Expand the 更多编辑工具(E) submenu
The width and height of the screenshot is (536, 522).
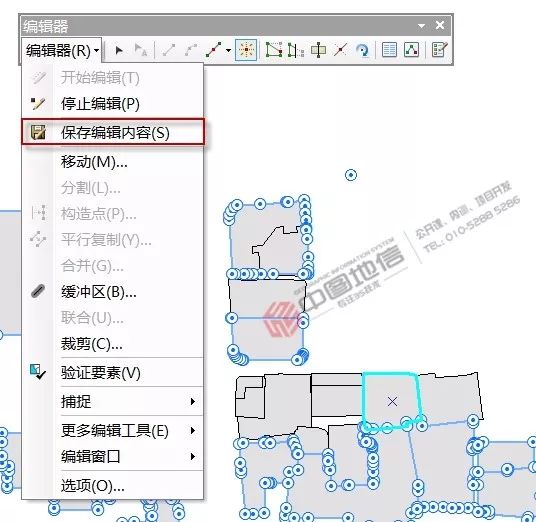(112, 431)
